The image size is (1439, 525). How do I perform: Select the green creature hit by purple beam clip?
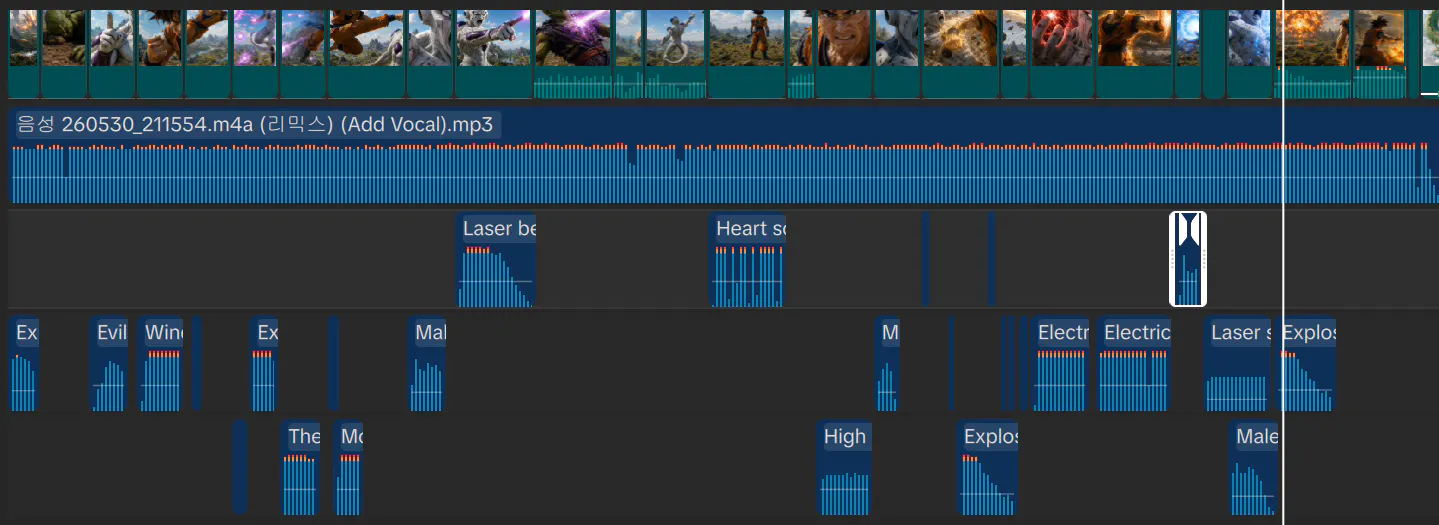[572, 53]
